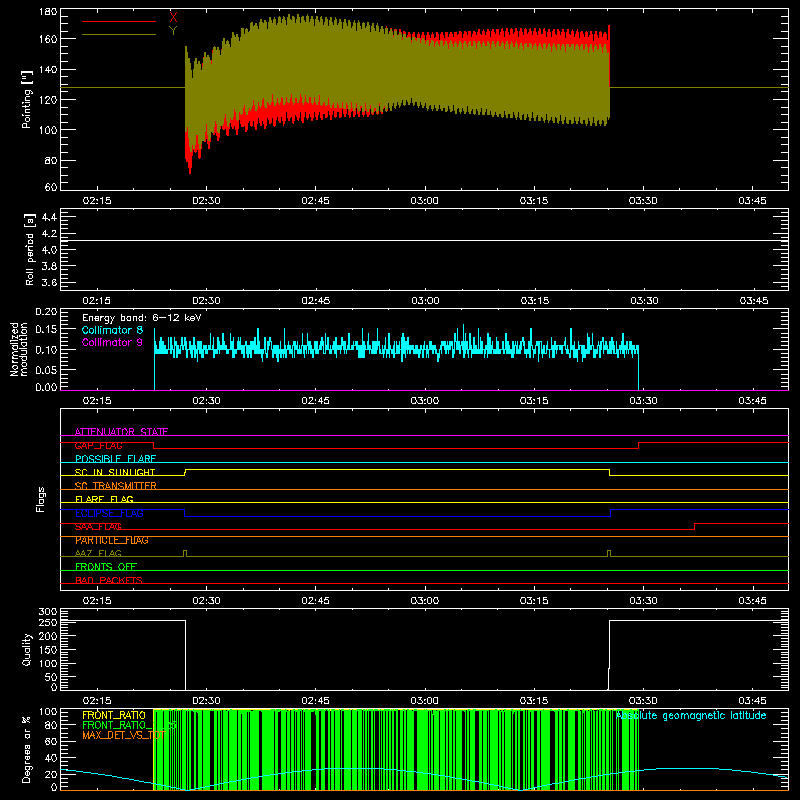Click the 0.20 tick on modulation axis
800x800 pixels.
(46, 312)
